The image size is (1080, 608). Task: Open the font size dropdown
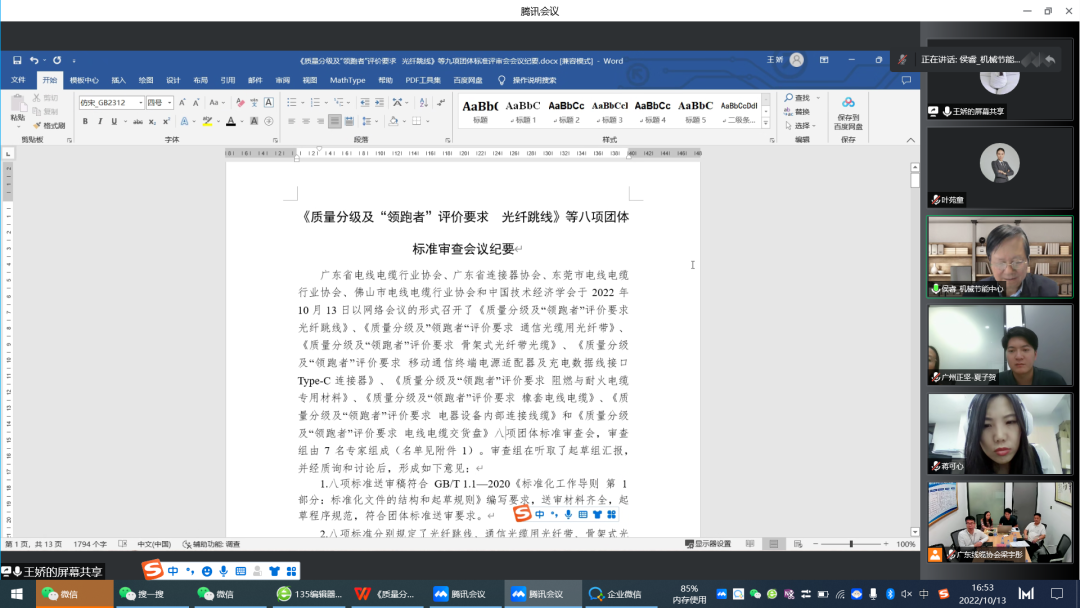170,103
